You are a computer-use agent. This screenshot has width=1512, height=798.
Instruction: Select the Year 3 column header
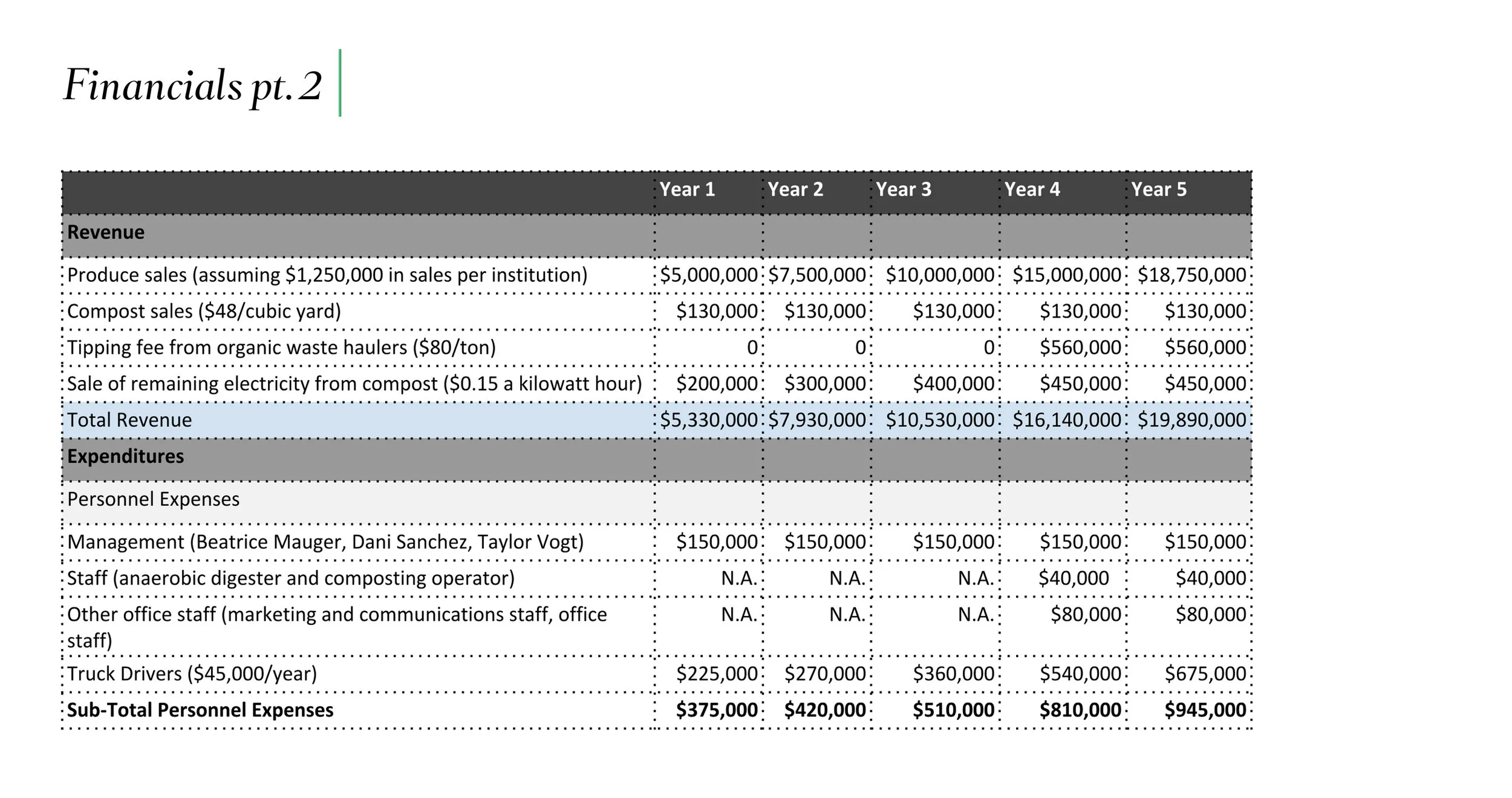pos(904,189)
